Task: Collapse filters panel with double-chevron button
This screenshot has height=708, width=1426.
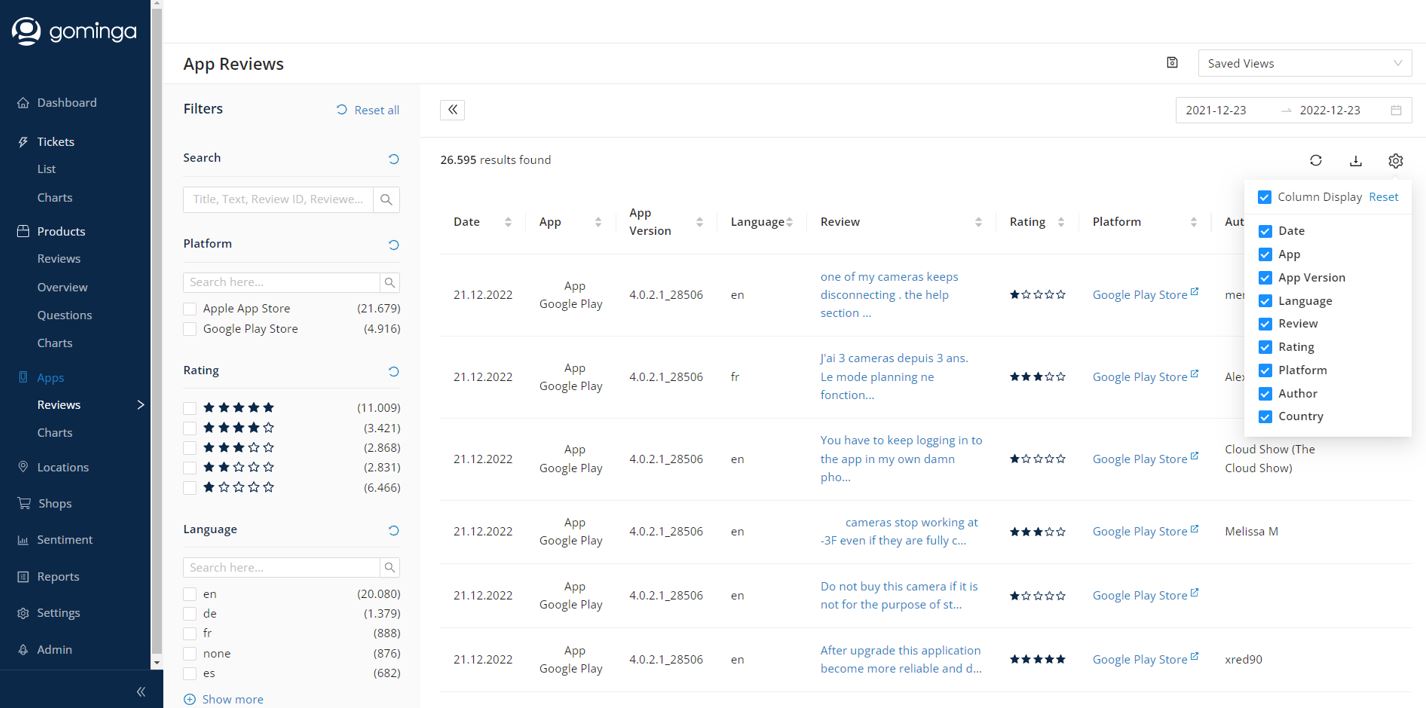Action: pos(453,110)
